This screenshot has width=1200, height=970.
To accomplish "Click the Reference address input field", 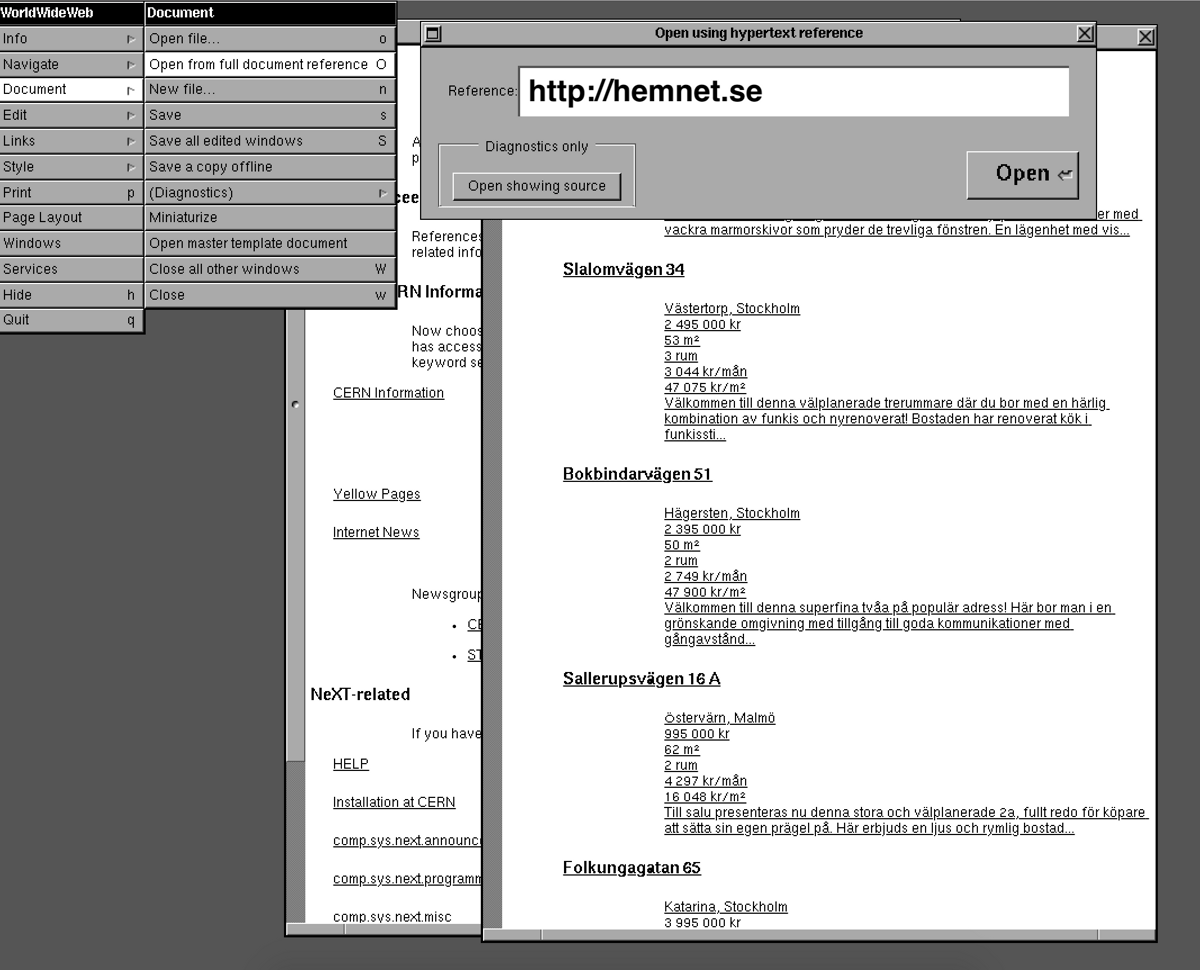I will click(x=794, y=92).
